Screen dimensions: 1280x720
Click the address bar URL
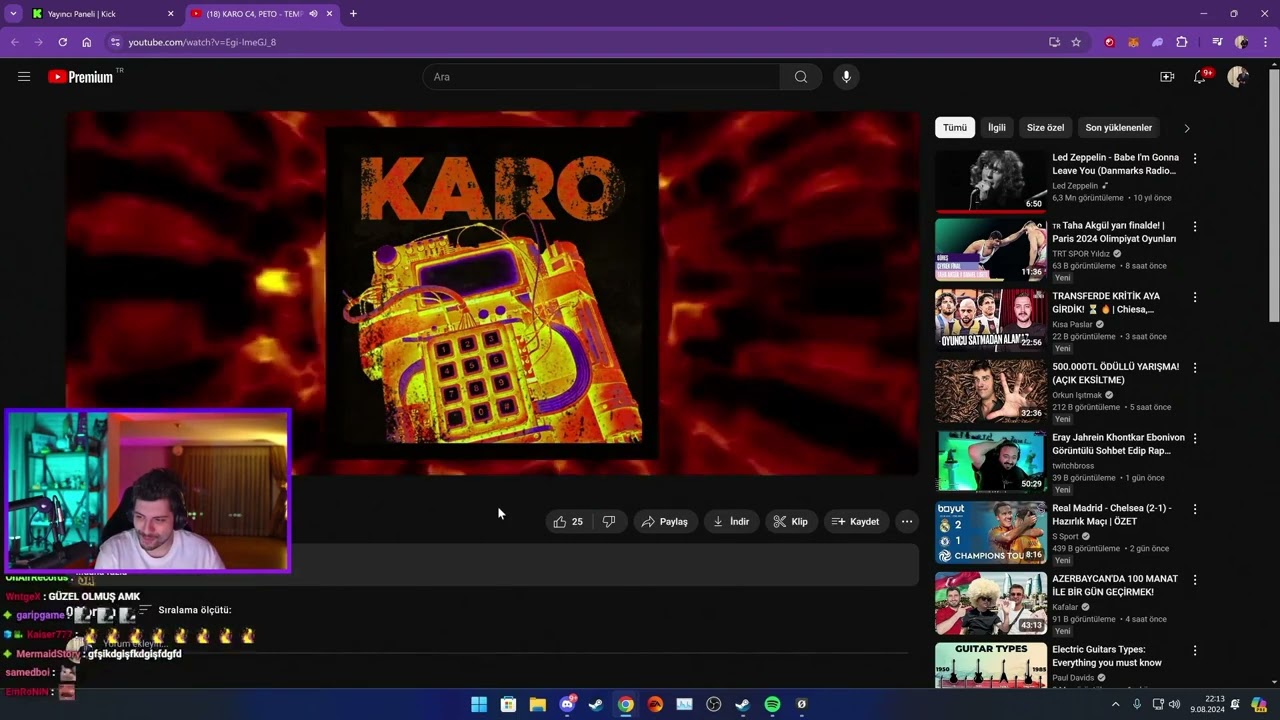[202, 42]
